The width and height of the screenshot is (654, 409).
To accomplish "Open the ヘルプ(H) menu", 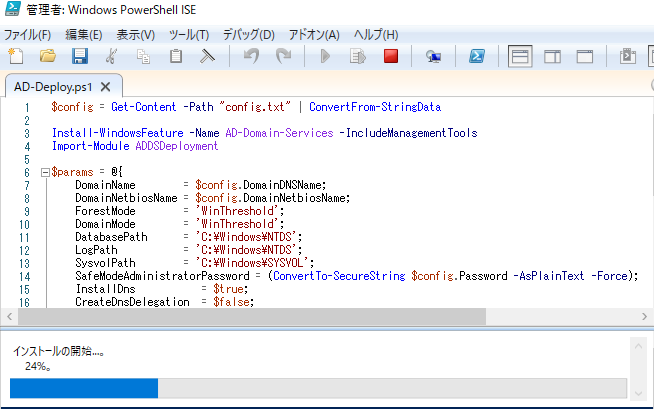I will click(376, 35).
